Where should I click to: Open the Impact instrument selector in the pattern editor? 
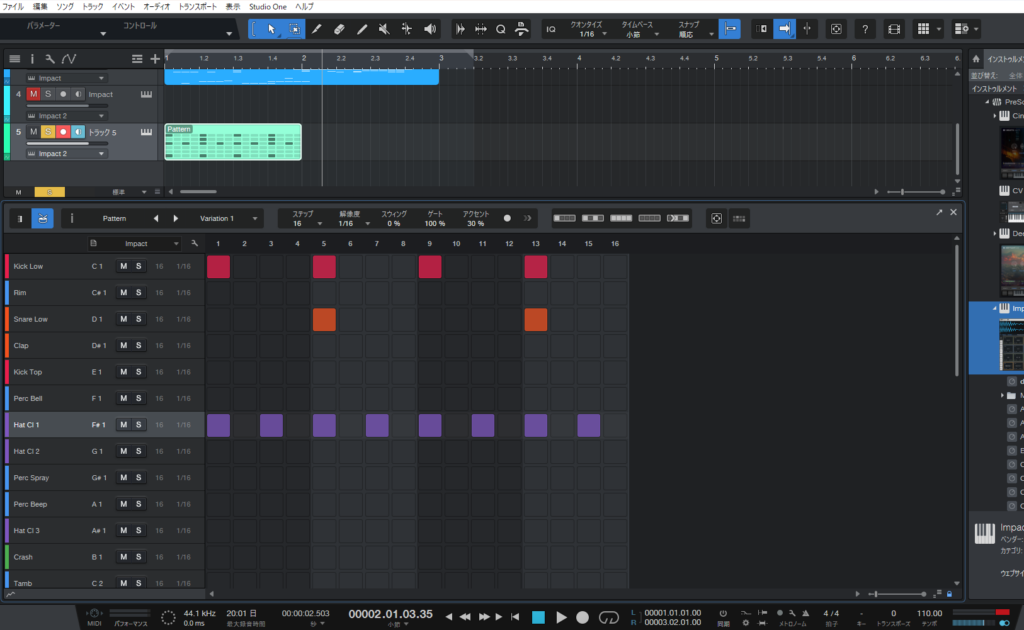[140, 243]
